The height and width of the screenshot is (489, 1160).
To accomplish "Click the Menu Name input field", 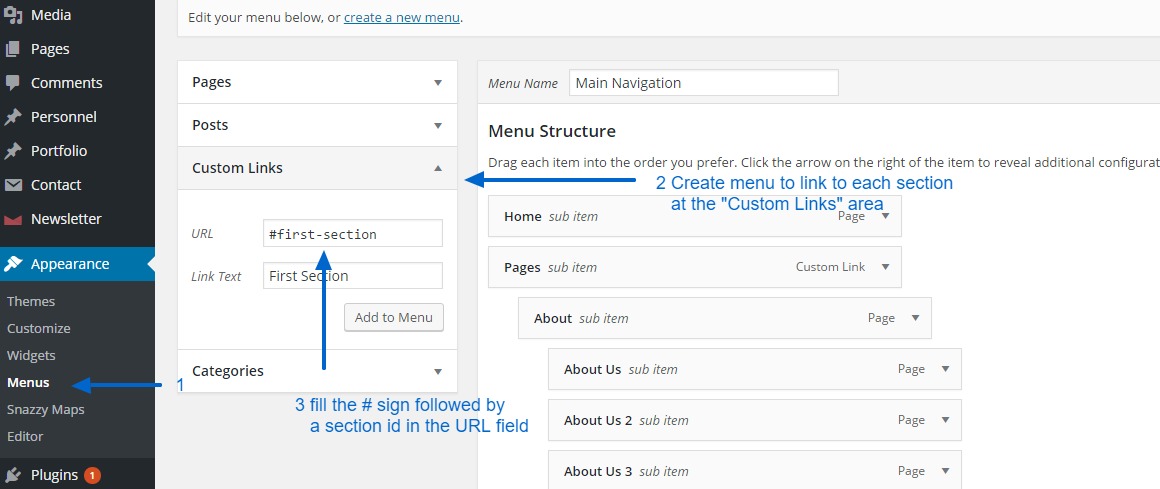I will (x=703, y=83).
